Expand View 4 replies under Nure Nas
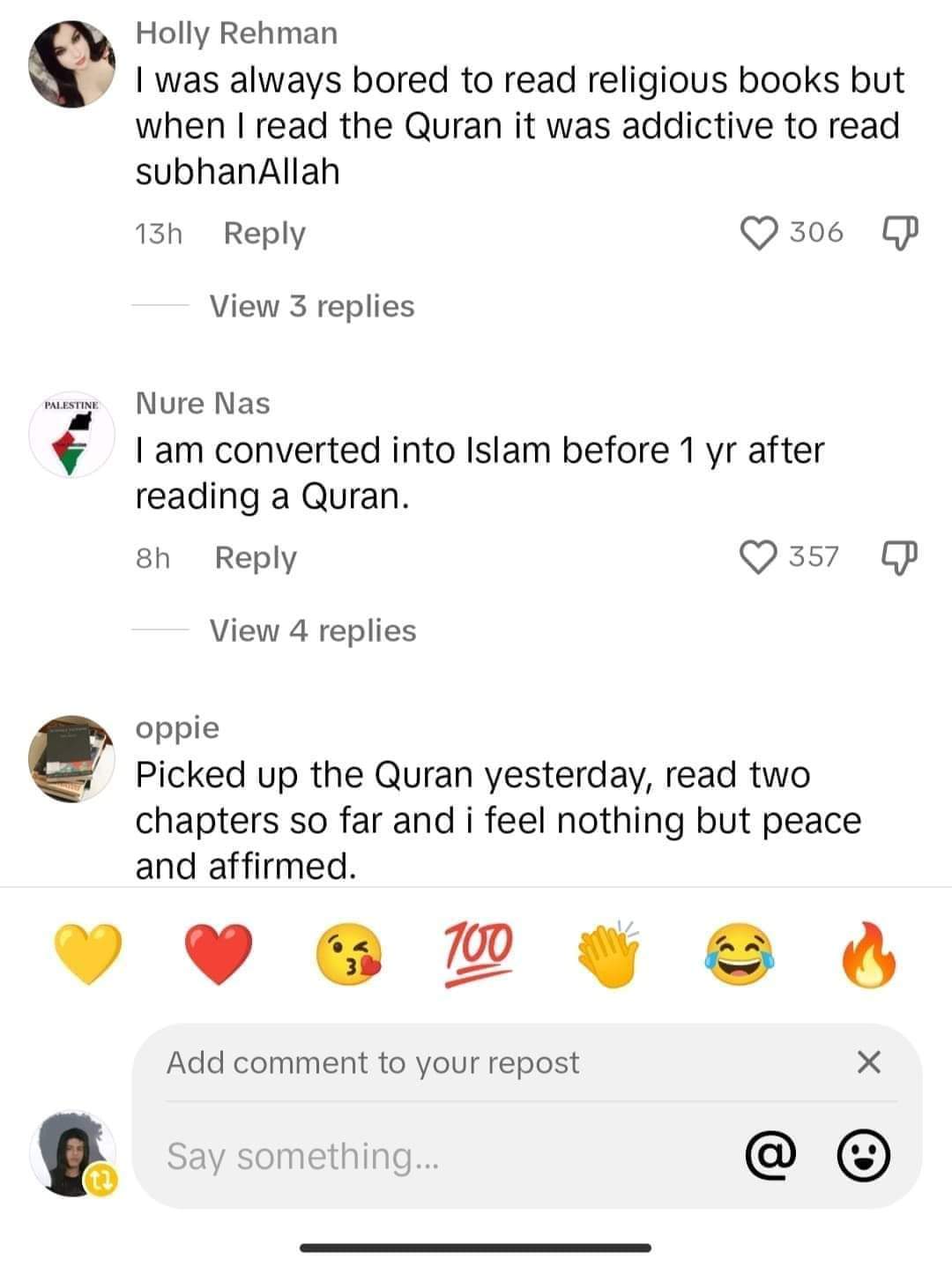Image resolution: width=952 pixels, height=1267 pixels. tap(312, 630)
